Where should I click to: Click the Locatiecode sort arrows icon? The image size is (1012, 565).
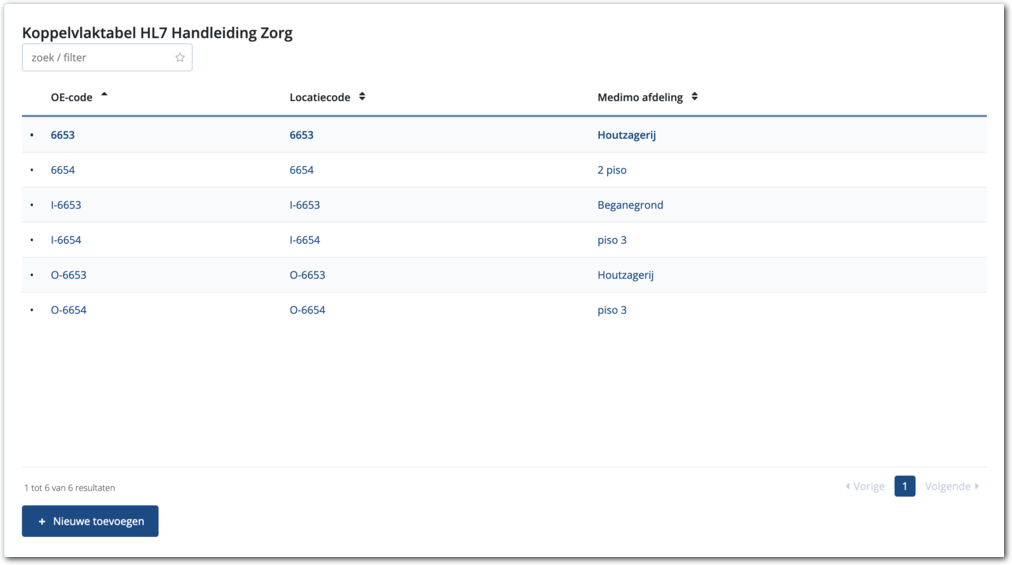click(x=362, y=97)
